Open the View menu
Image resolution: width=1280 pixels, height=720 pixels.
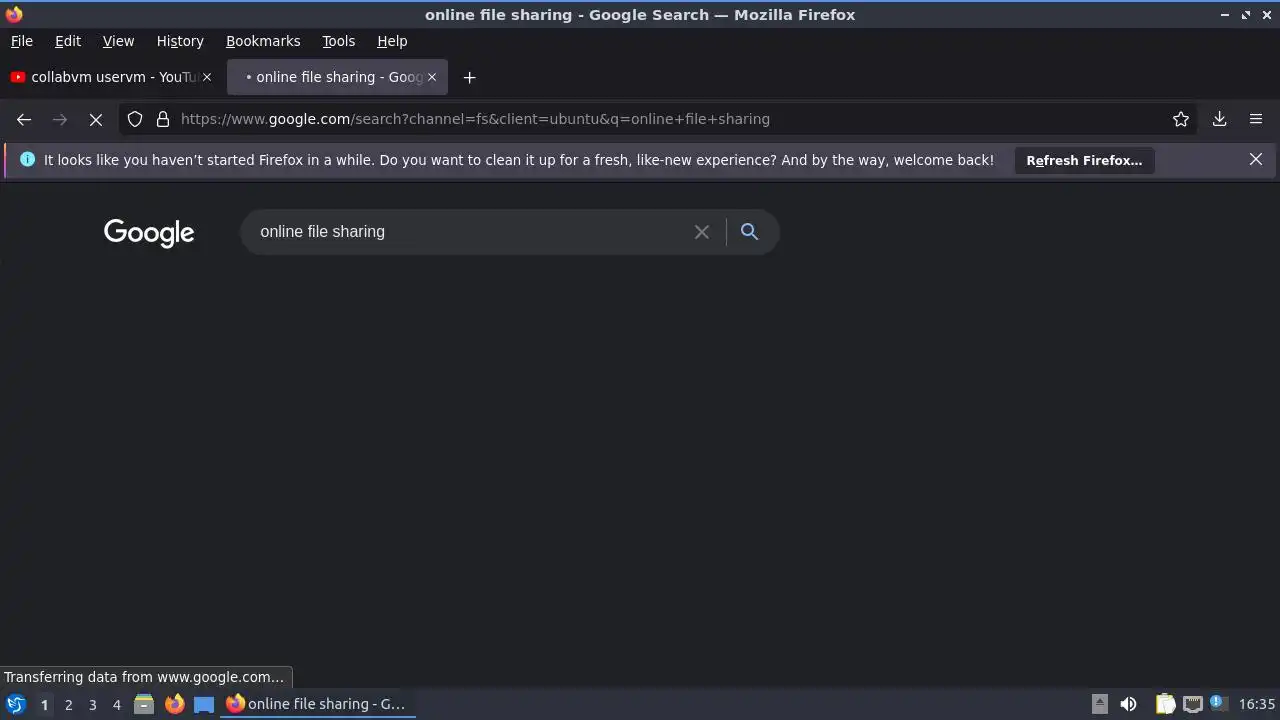click(118, 41)
